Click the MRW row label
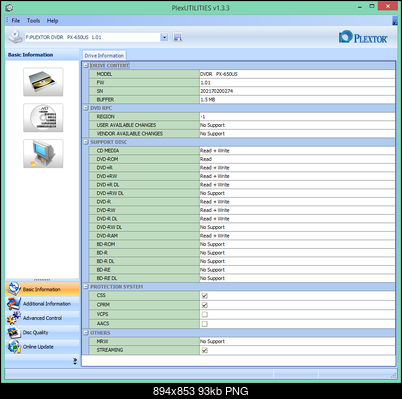This screenshot has height=399, width=402. 102,341
